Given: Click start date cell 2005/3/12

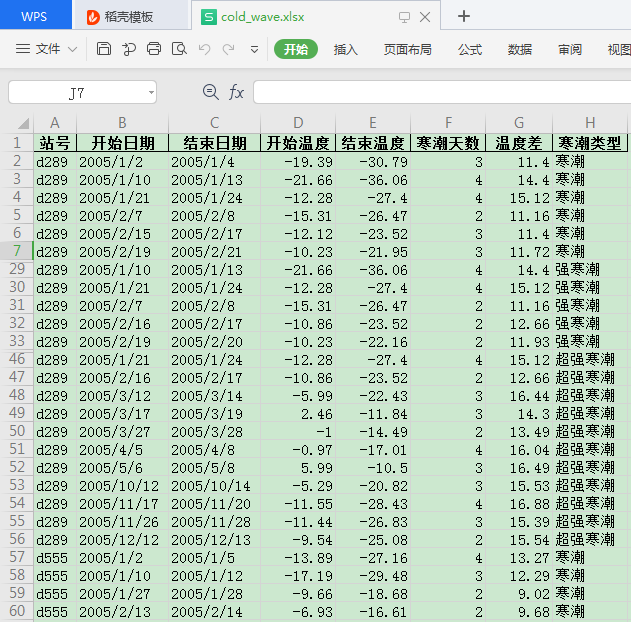Looking at the screenshot, I should 122,396.
